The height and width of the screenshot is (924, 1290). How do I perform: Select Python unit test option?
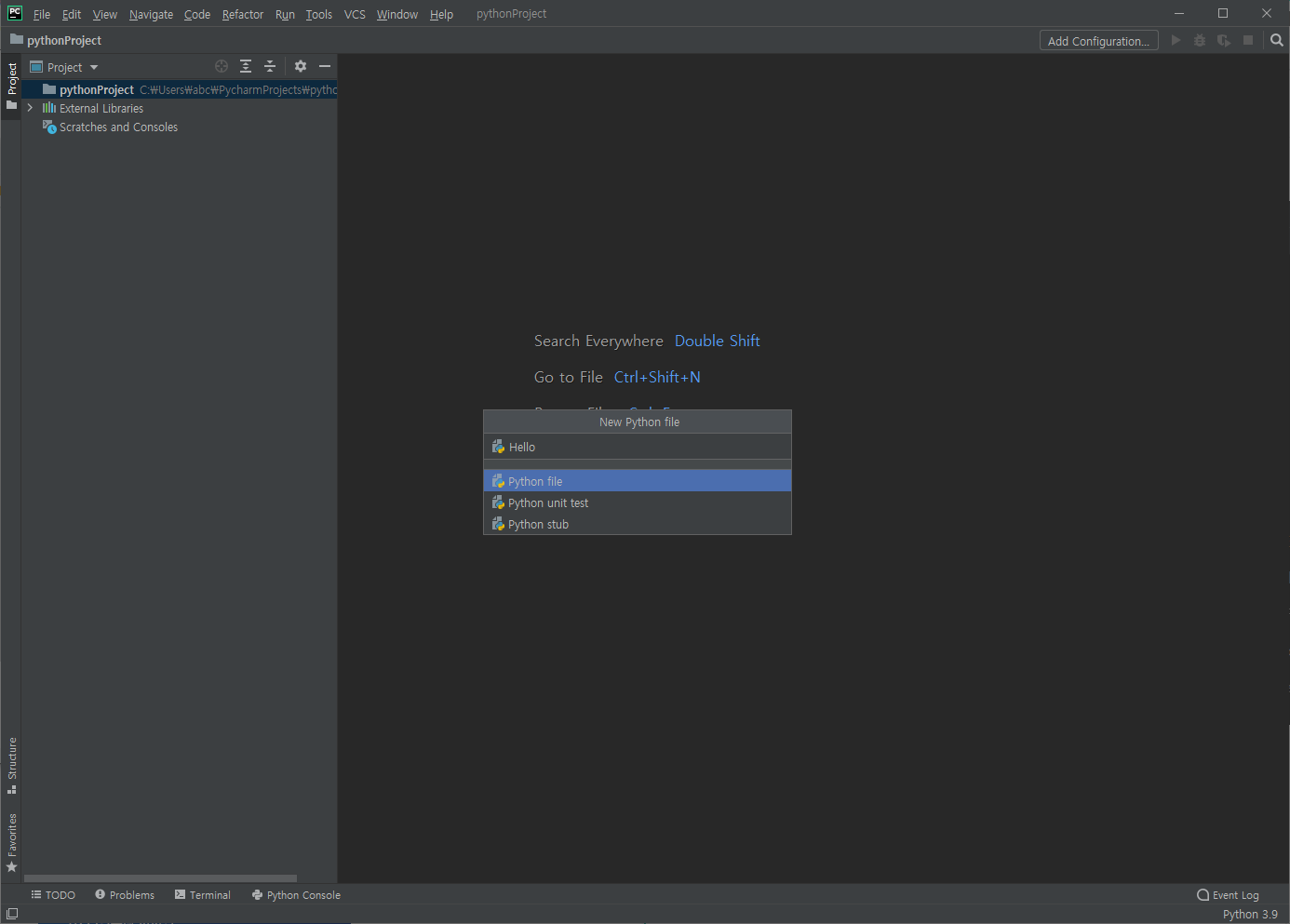[x=638, y=502]
